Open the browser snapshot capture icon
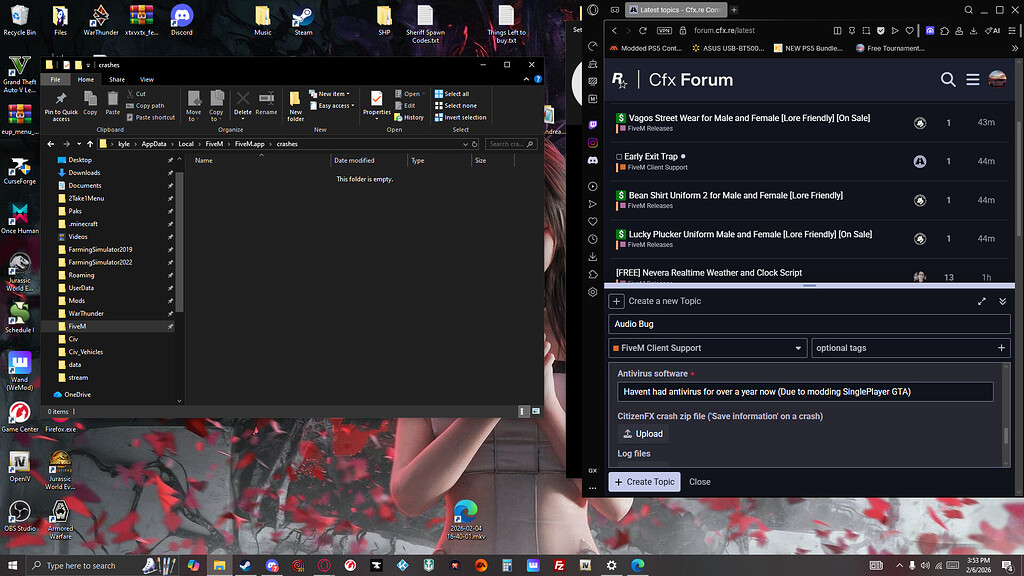The image size is (1024, 576). [866, 31]
